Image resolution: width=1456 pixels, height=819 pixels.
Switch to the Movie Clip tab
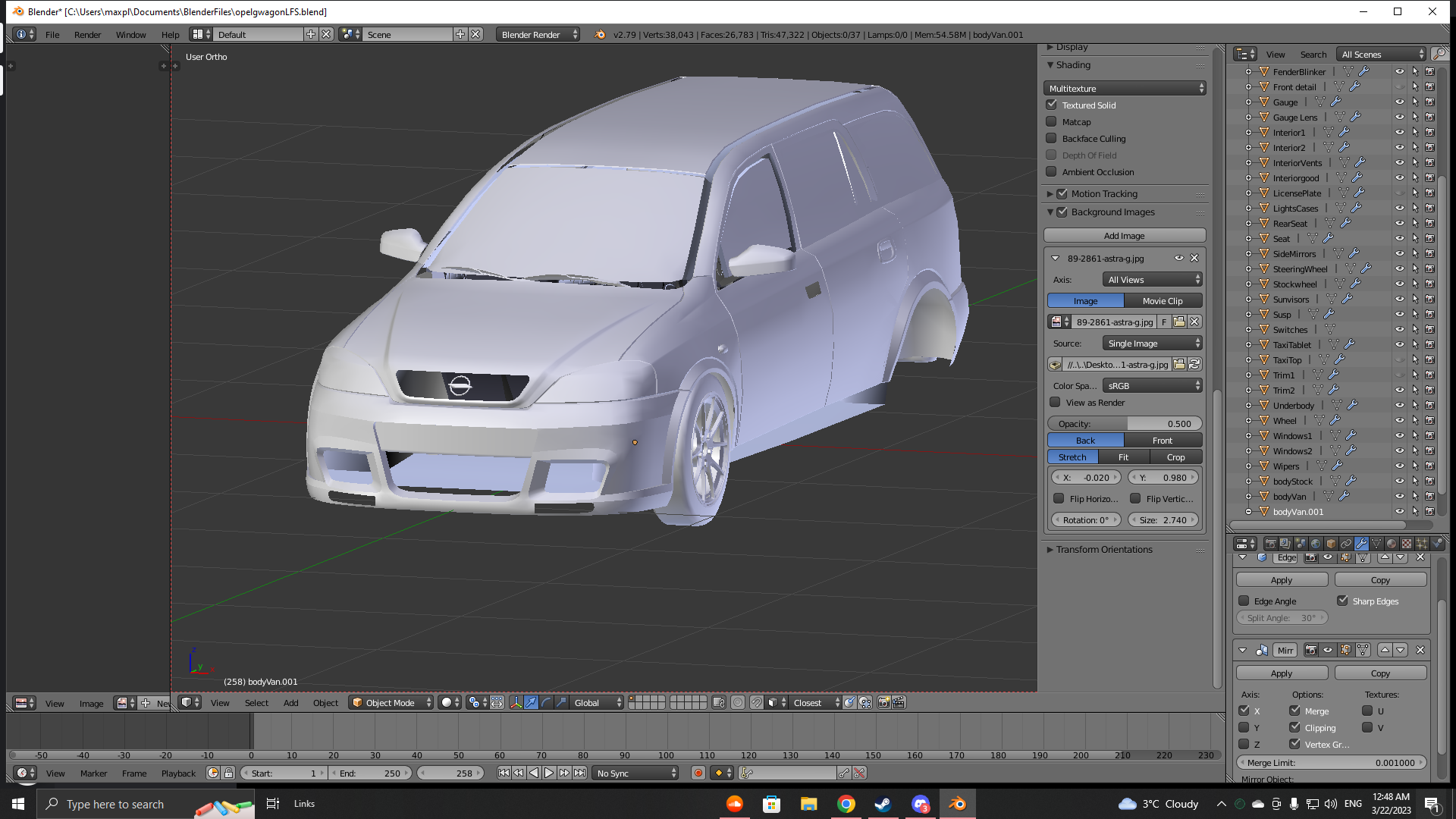click(x=1162, y=301)
